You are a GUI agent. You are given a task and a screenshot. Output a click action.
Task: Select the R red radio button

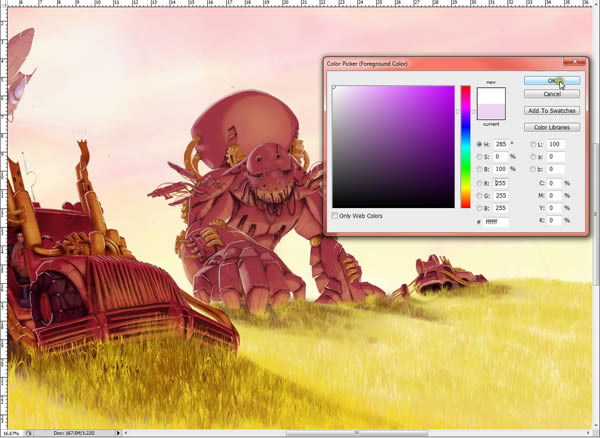(x=479, y=183)
